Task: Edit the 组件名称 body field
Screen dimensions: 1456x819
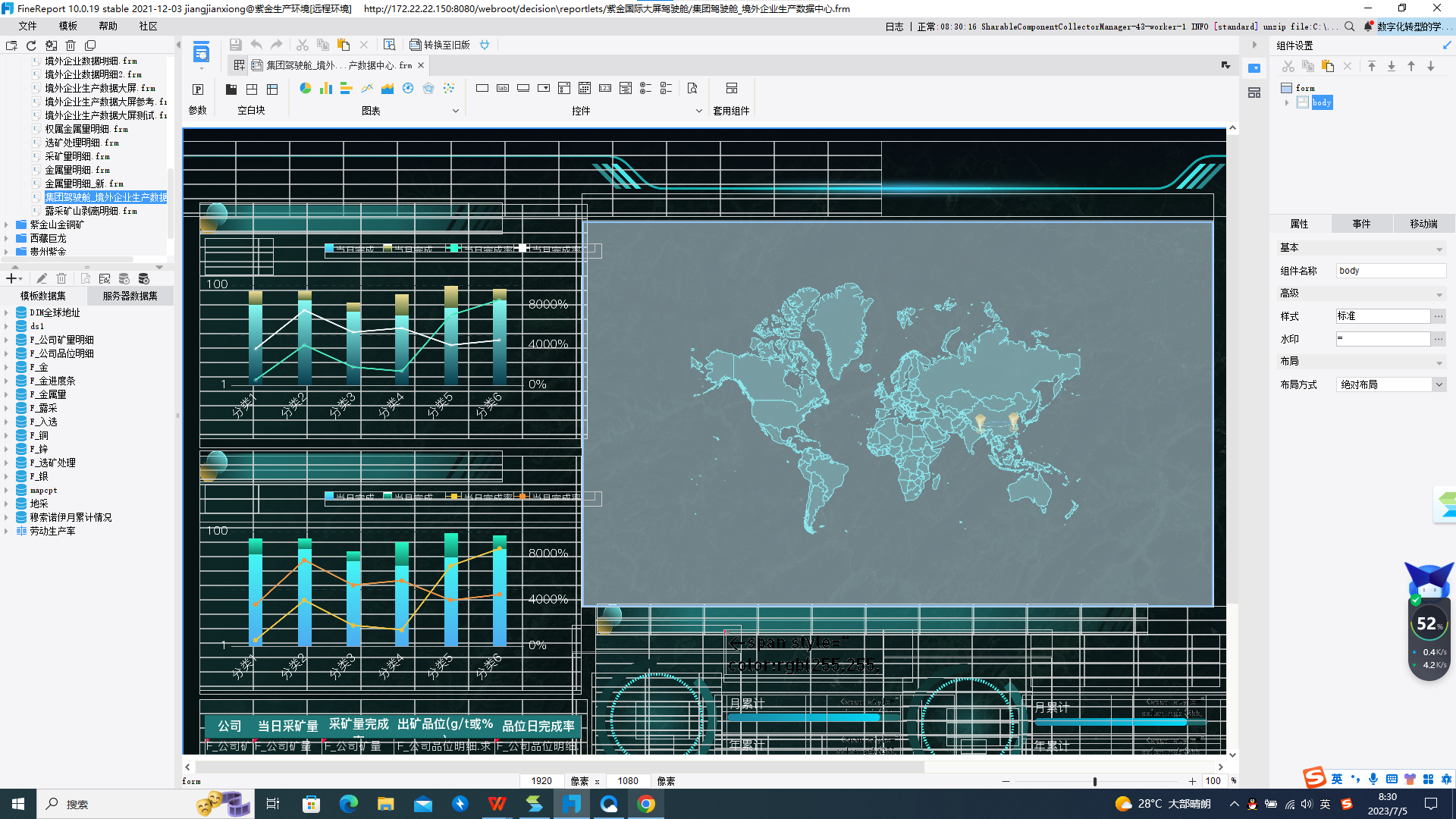Action: click(1391, 271)
